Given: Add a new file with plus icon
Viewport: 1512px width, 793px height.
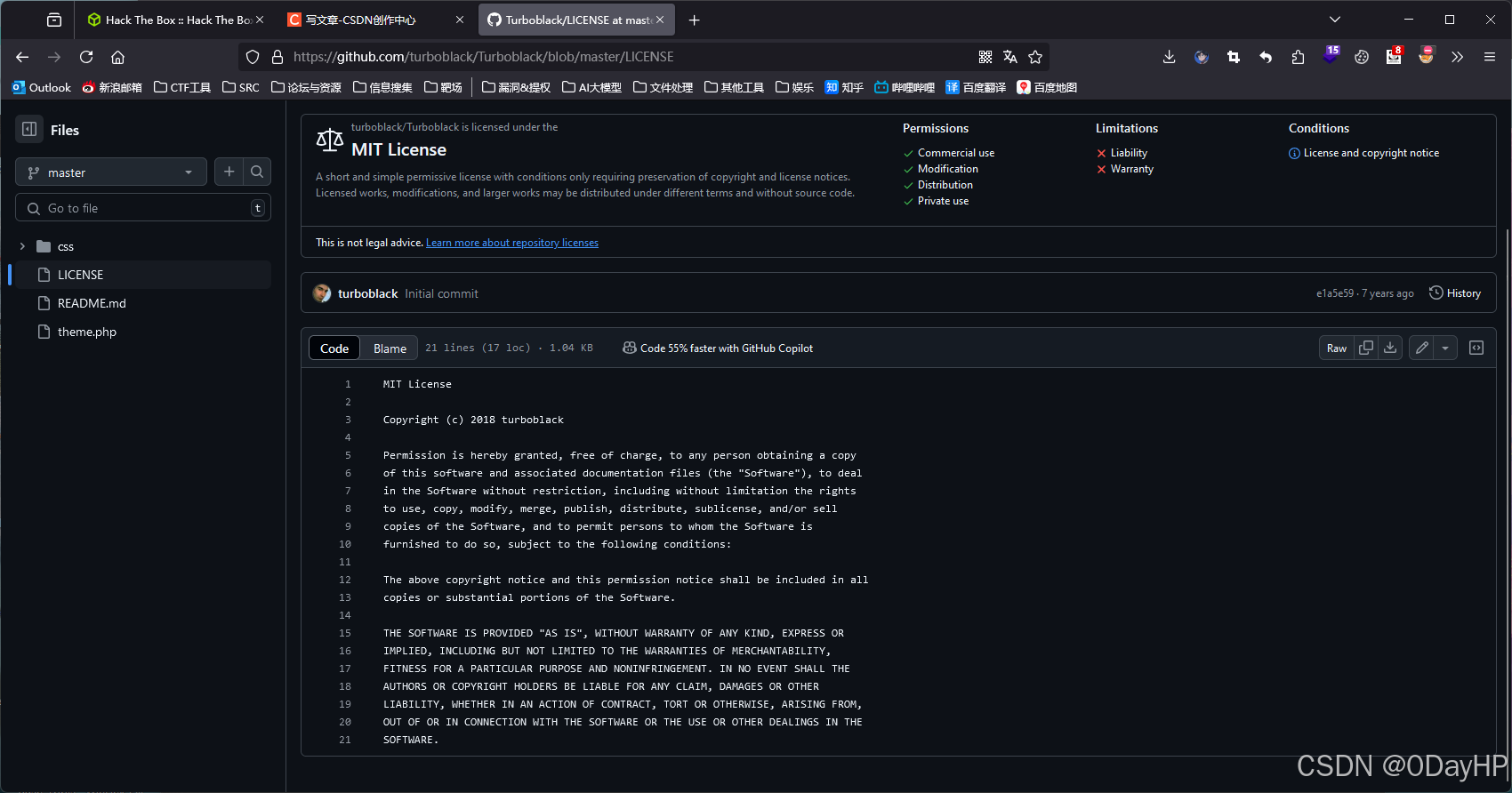Looking at the screenshot, I should 229,172.
